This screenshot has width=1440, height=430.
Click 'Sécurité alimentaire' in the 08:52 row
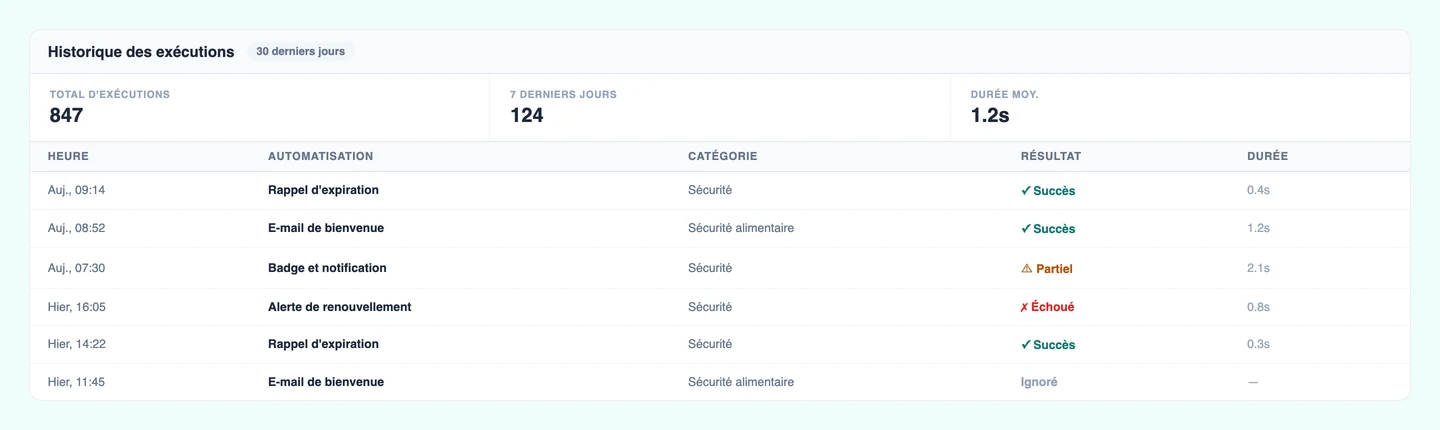click(741, 228)
